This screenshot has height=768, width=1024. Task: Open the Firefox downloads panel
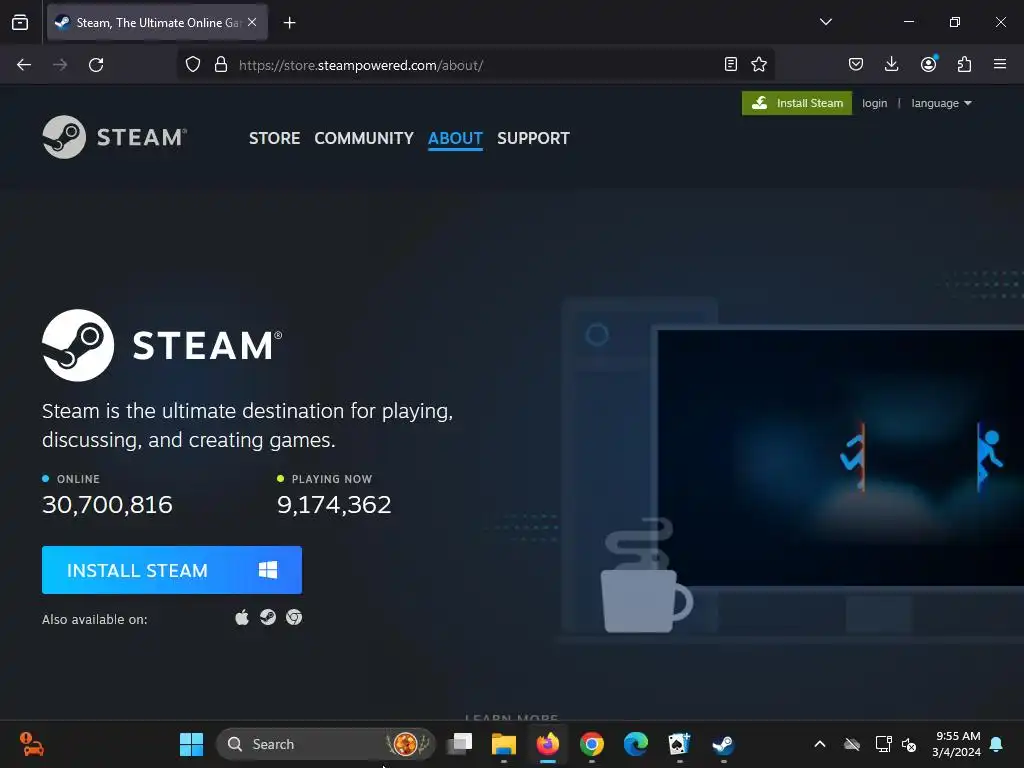[x=891, y=64]
